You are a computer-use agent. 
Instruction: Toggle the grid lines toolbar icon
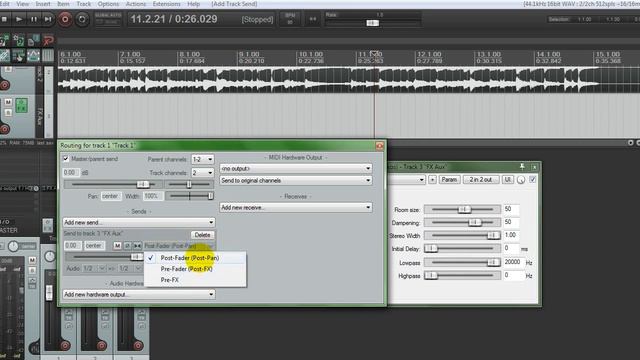(48, 55)
